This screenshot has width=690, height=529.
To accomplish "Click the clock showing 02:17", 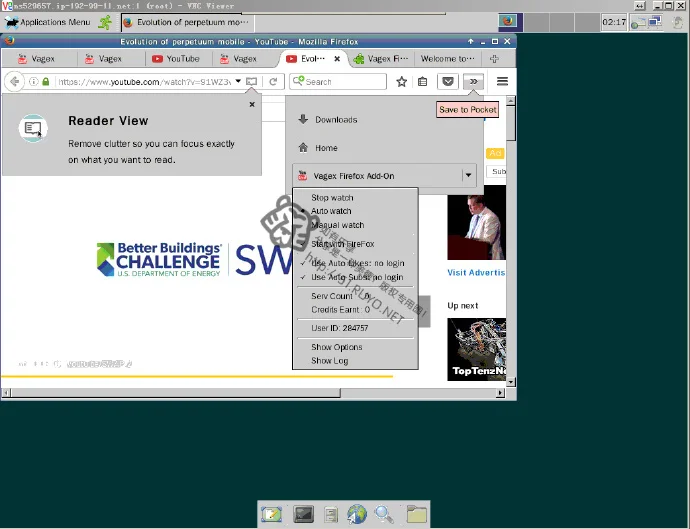I will [614, 22].
